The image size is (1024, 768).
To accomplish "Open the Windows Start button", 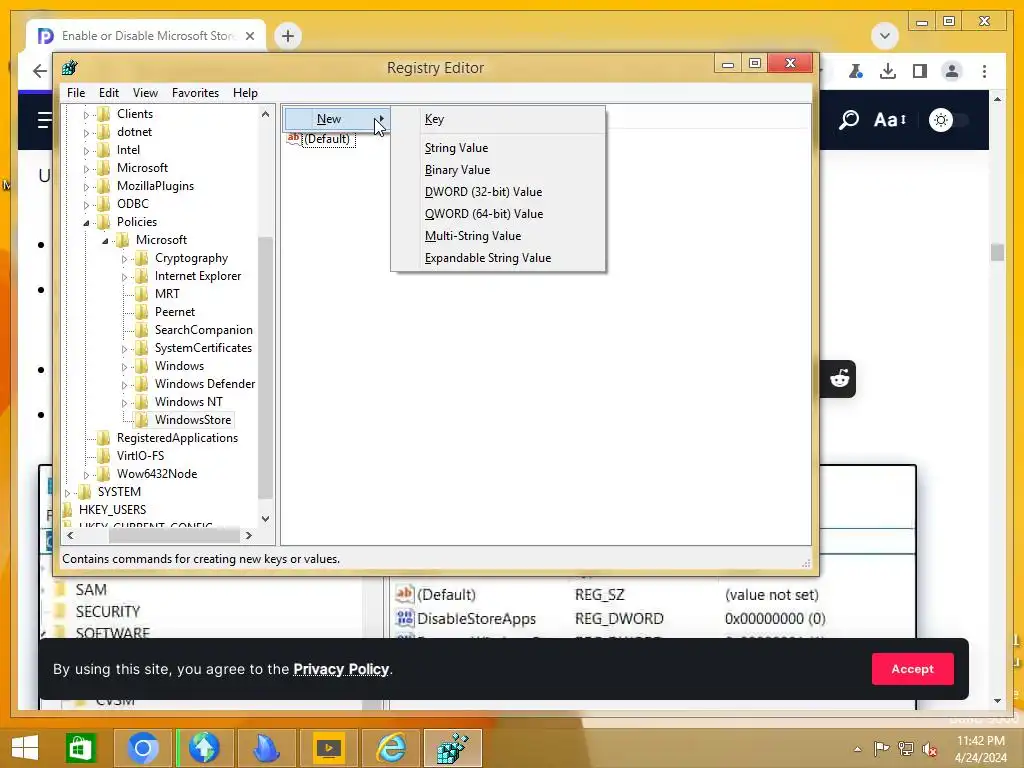I will click(25, 748).
